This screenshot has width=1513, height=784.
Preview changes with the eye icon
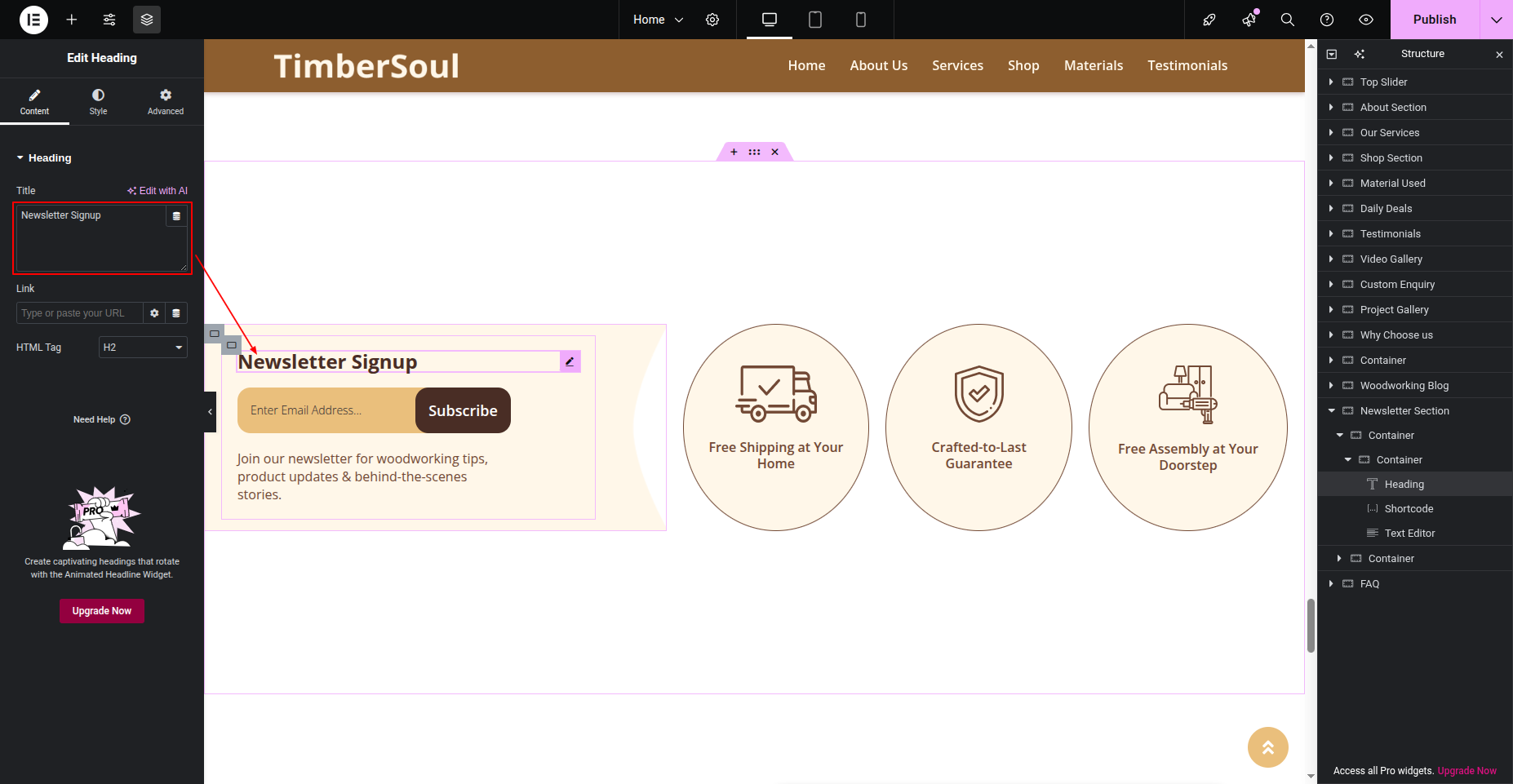point(1366,20)
